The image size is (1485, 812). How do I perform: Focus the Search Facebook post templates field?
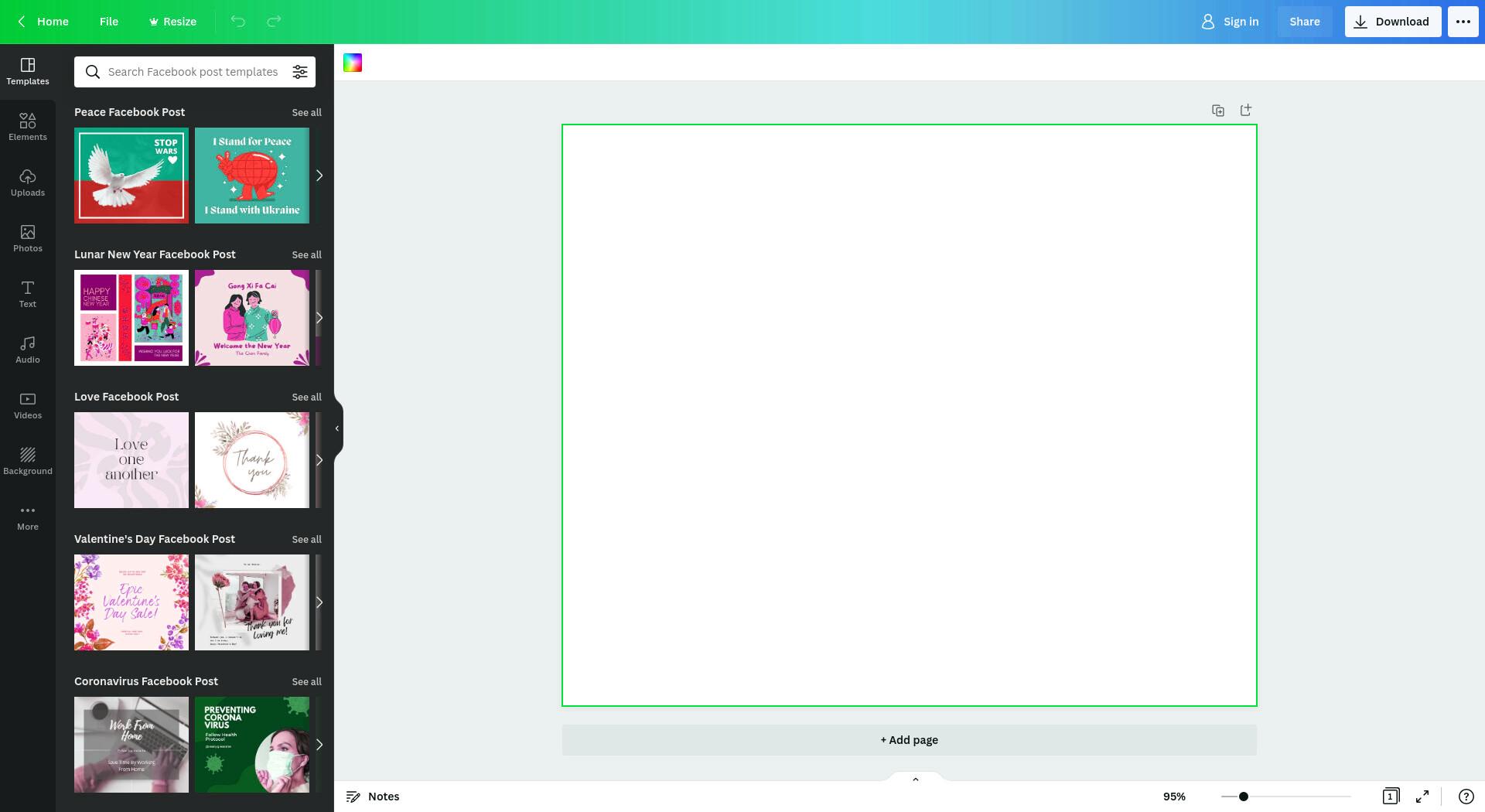point(193,72)
